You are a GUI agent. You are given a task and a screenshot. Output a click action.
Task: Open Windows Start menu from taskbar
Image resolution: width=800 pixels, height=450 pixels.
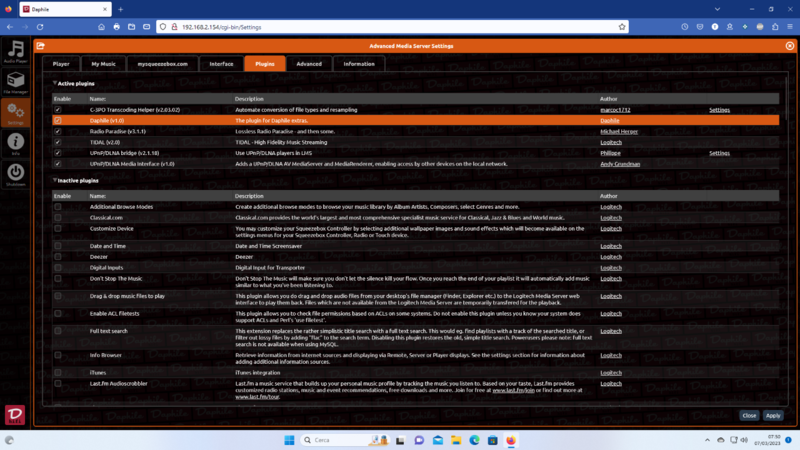pyautogui.click(x=289, y=440)
